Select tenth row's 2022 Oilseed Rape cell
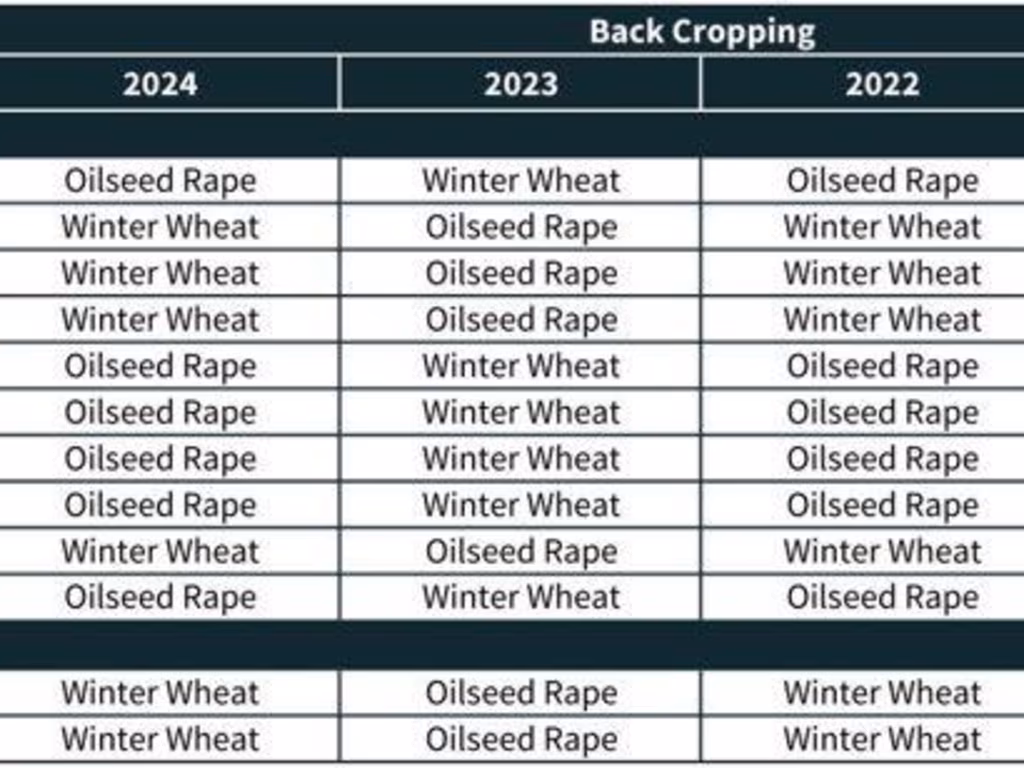This screenshot has height=768, width=1024. click(881, 598)
